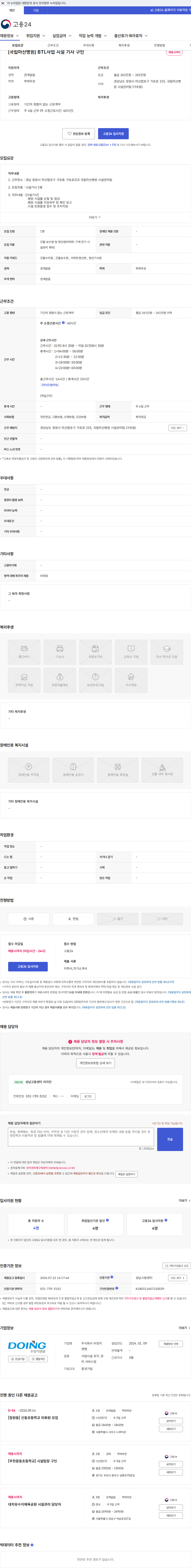Image resolution: width=191 pixels, height=1568 pixels.
Task: Click the 메일로 질문하기 button
Action: pos(126,1174)
